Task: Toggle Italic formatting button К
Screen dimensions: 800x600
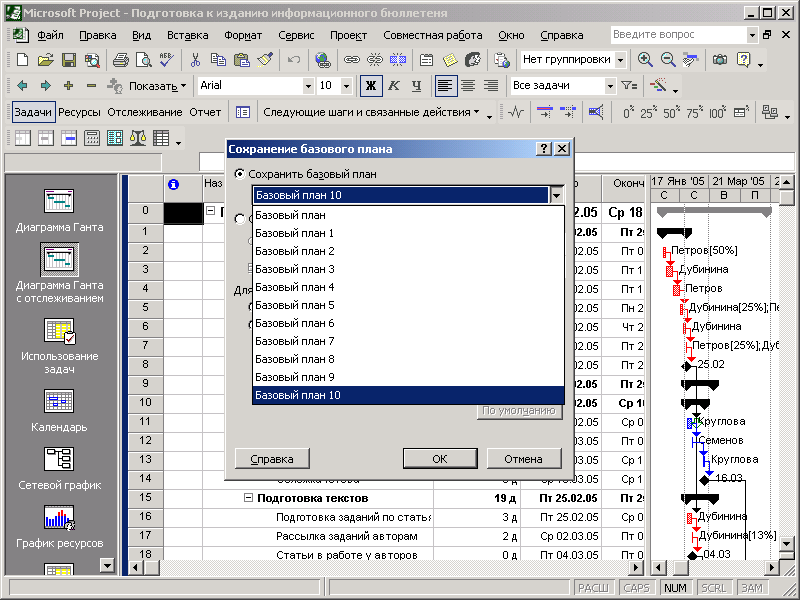Action: 393,86
